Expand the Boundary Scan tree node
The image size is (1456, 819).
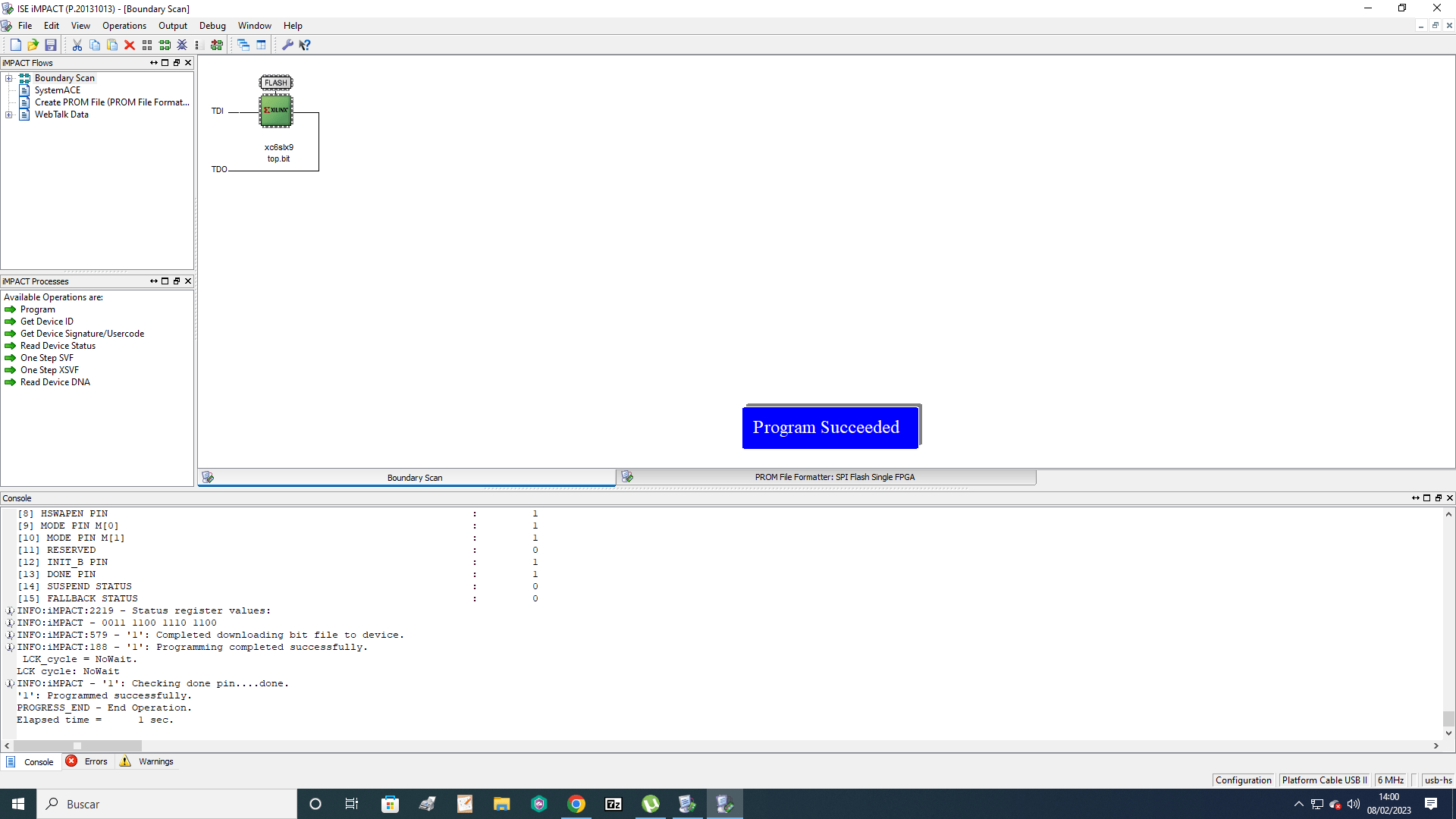click(9, 78)
